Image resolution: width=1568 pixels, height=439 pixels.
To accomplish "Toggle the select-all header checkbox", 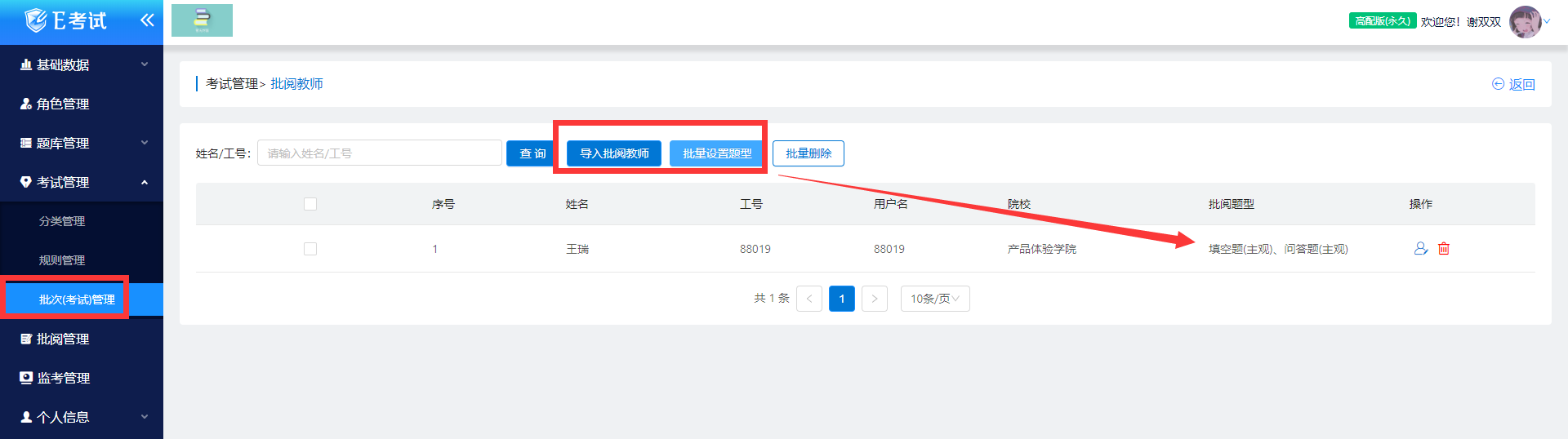I will point(310,204).
